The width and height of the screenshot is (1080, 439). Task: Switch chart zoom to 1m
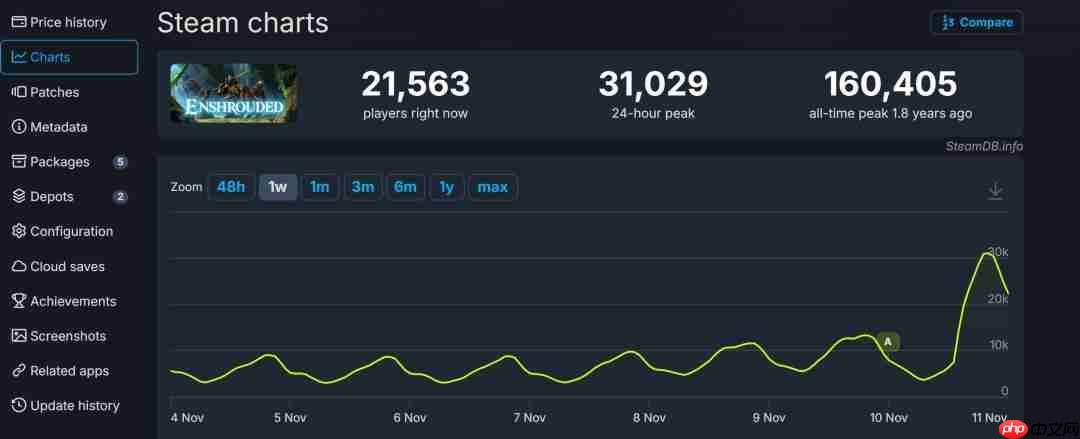point(320,187)
